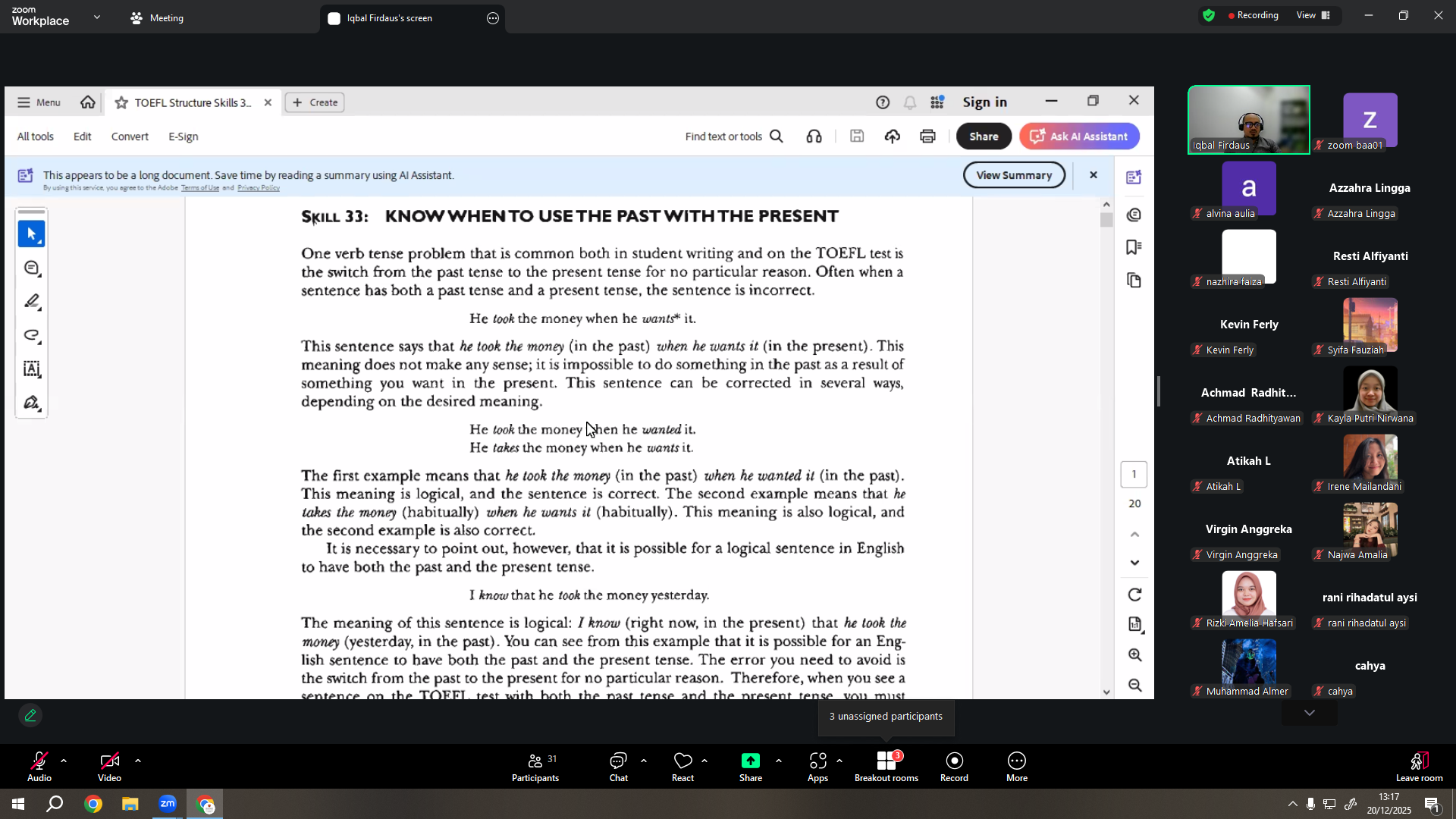Click Sign in
The height and width of the screenshot is (819, 1456).
(x=984, y=102)
